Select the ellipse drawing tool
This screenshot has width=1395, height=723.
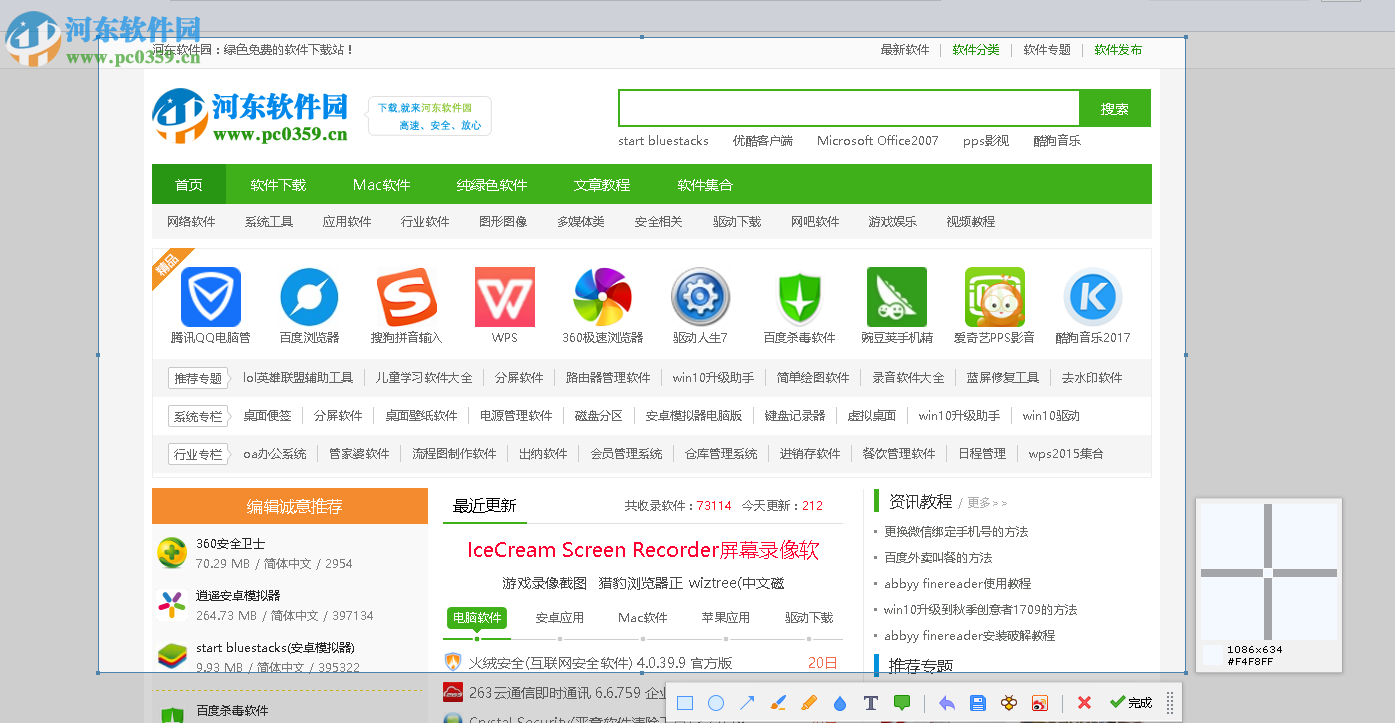716,703
